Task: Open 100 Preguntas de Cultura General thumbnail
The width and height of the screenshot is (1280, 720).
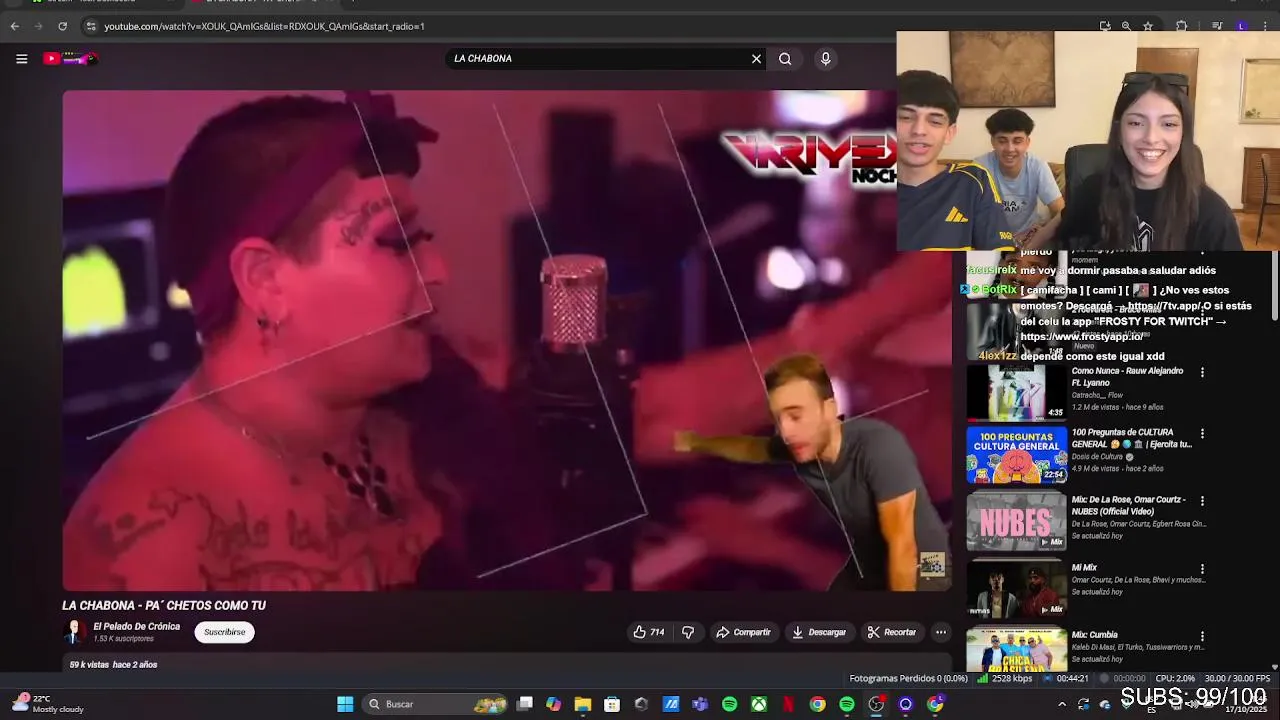Action: 1016,455
